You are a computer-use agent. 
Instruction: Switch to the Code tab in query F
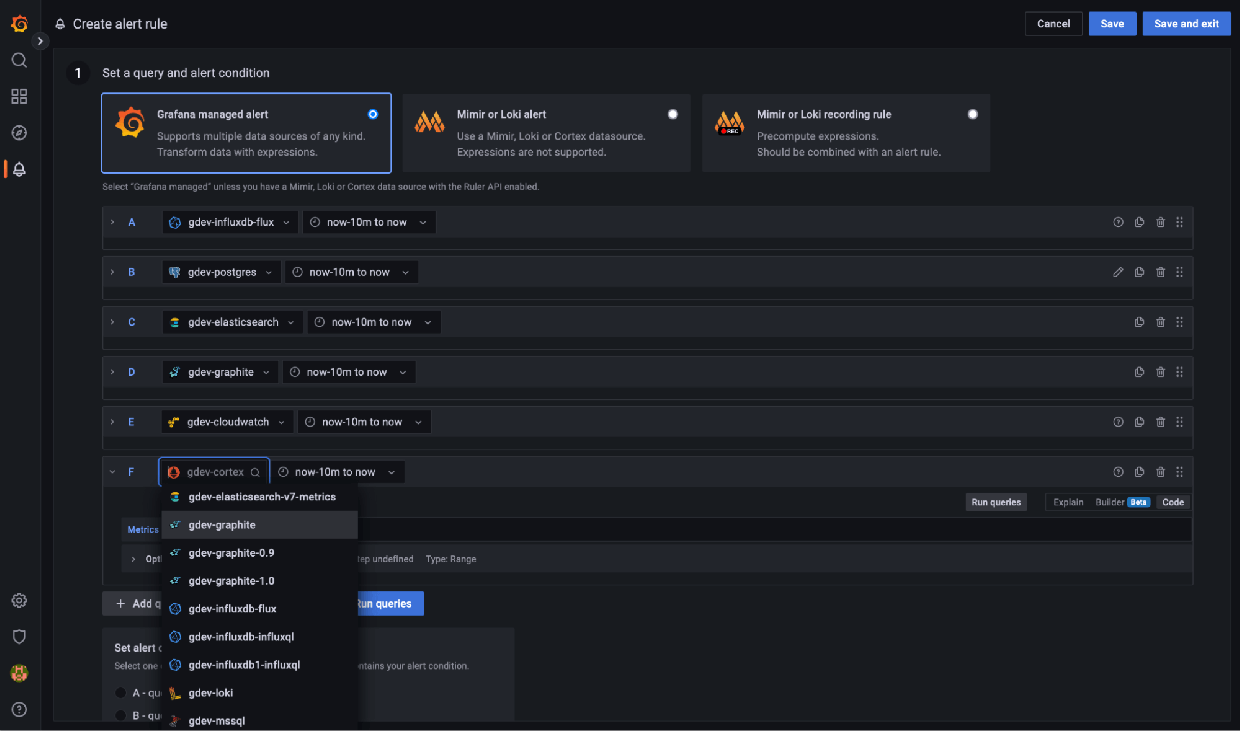(1172, 501)
